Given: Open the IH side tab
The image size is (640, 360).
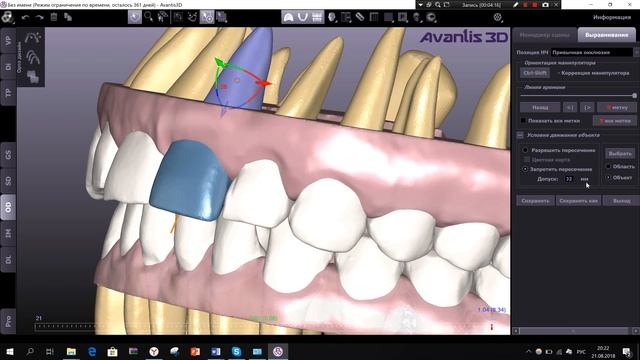Looking at the screenshot, I should (x=8, y=233).
